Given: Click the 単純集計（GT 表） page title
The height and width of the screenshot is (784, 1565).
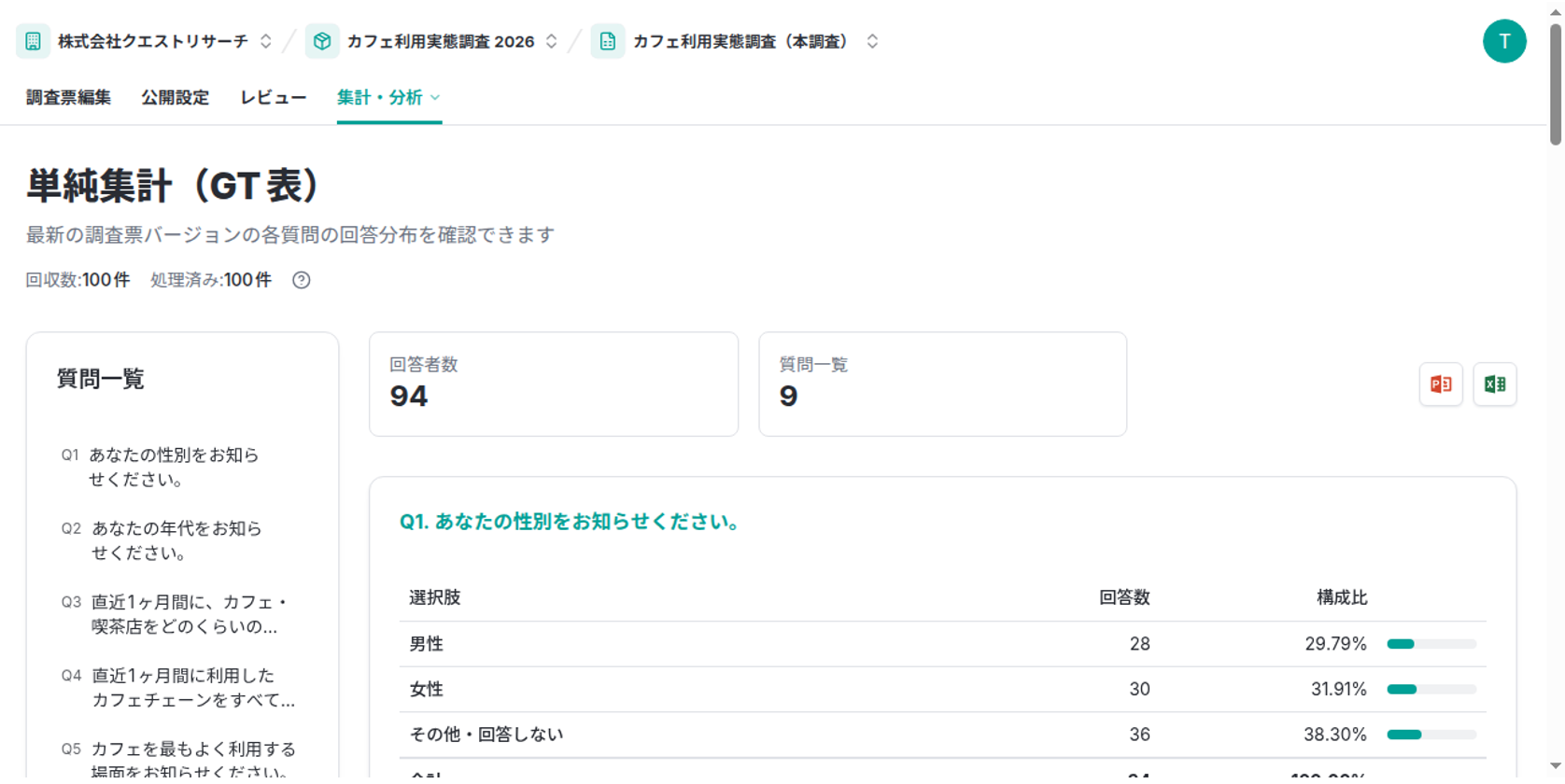Looking at the screenshot, I should pyautogui.click(x=175, y=186).
